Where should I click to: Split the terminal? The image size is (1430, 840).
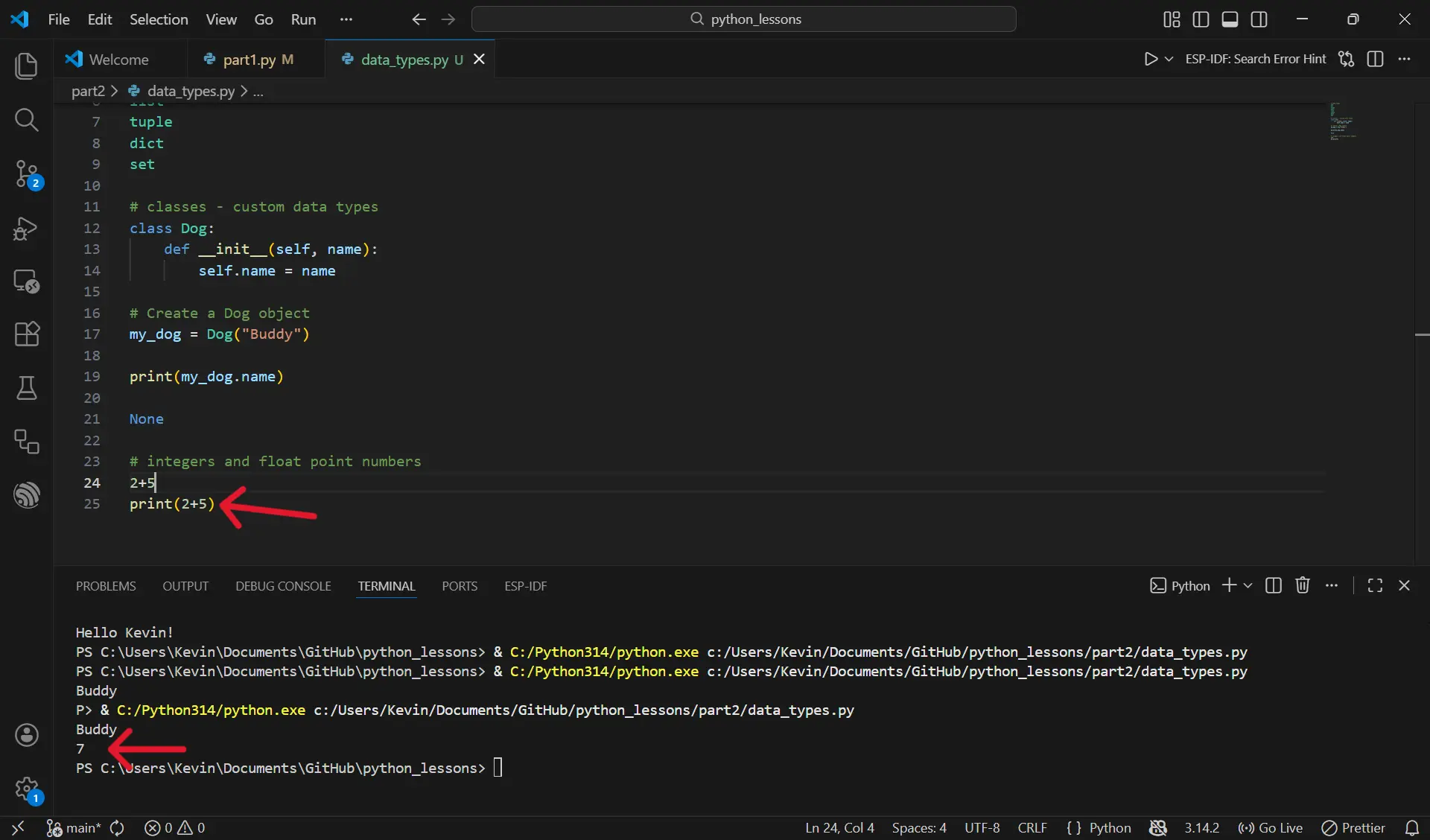point(1274,585)
